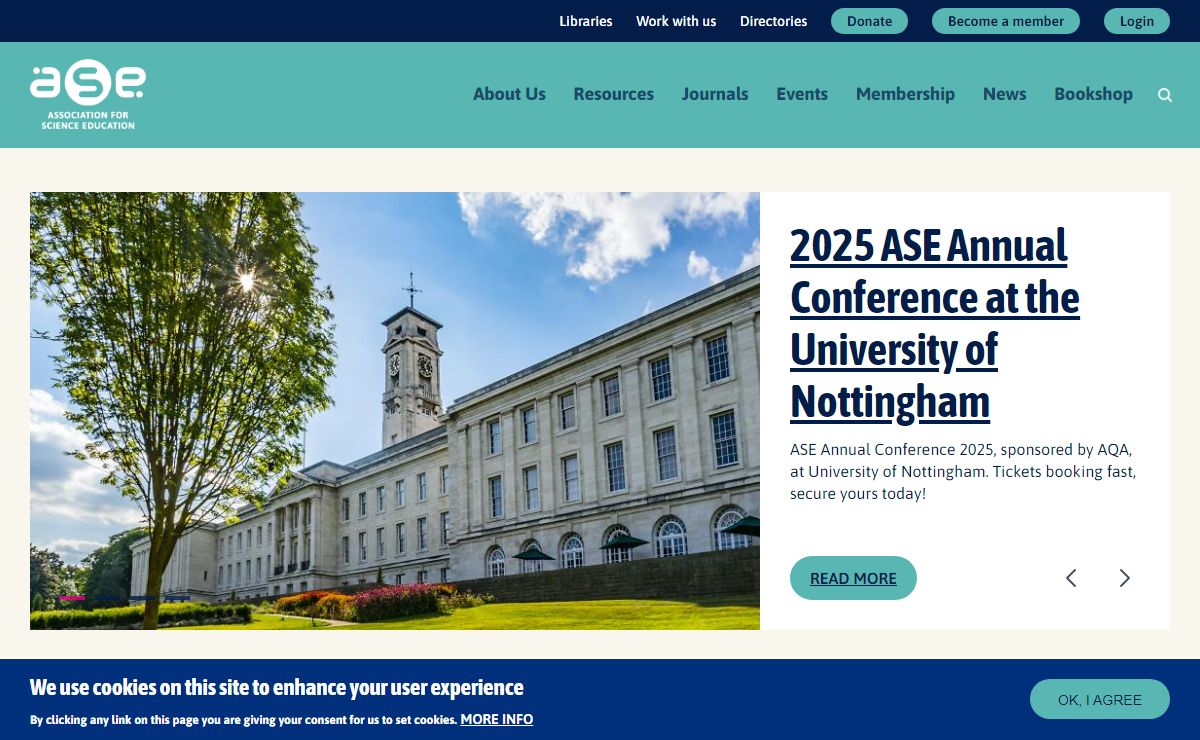
Task: Advance to the next carousel slide arrow
Action: (x=1125, y=578)
